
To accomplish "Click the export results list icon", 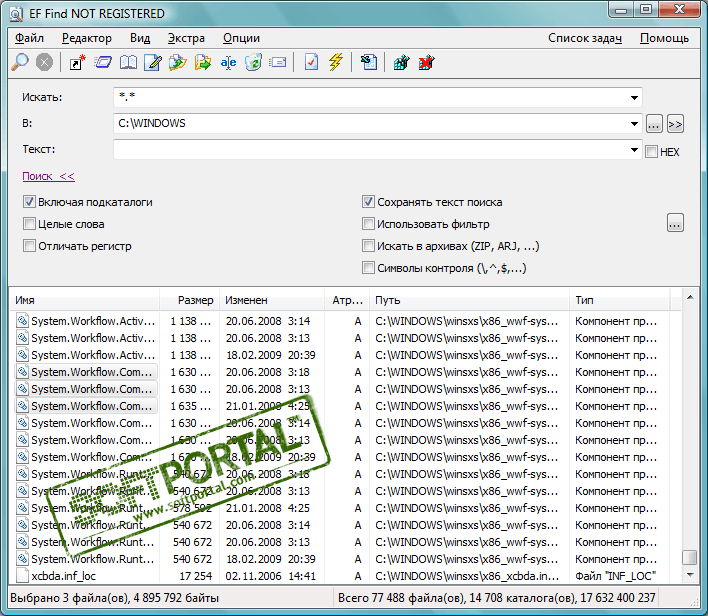I will click(369, 62).
